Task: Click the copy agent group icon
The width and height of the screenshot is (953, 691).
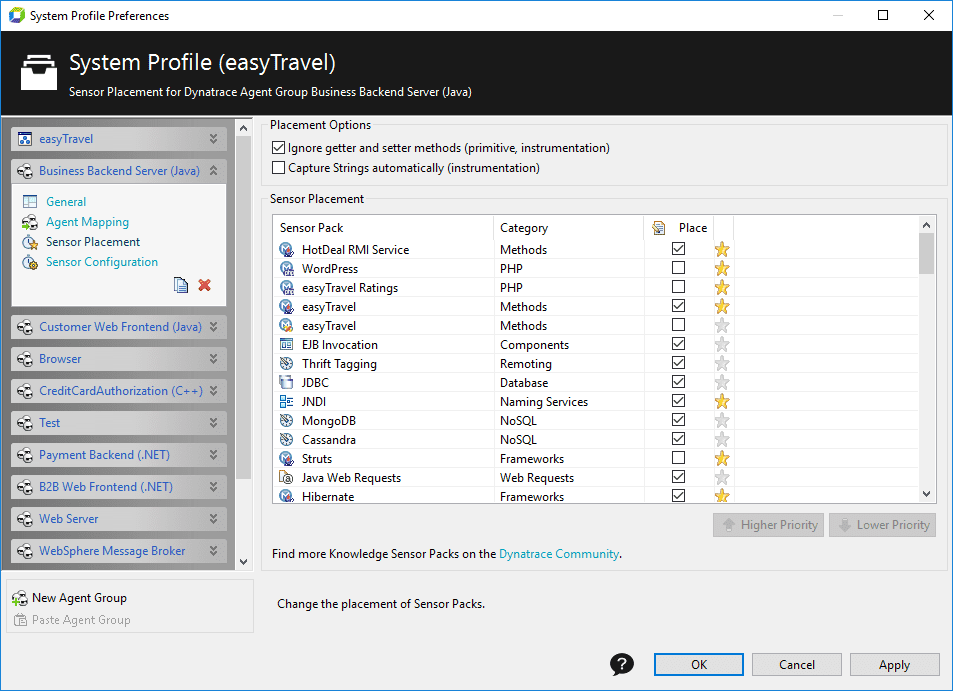Action: pyautogui.click(x=181, y=285)
